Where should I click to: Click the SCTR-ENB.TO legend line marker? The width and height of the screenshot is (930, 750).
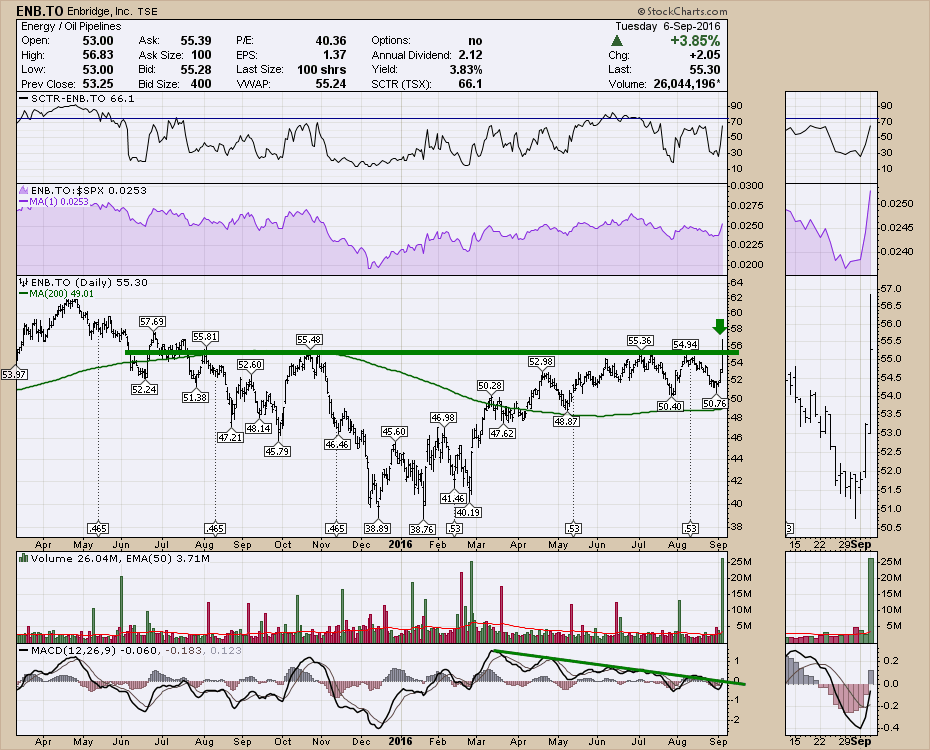tap(24, 98)
